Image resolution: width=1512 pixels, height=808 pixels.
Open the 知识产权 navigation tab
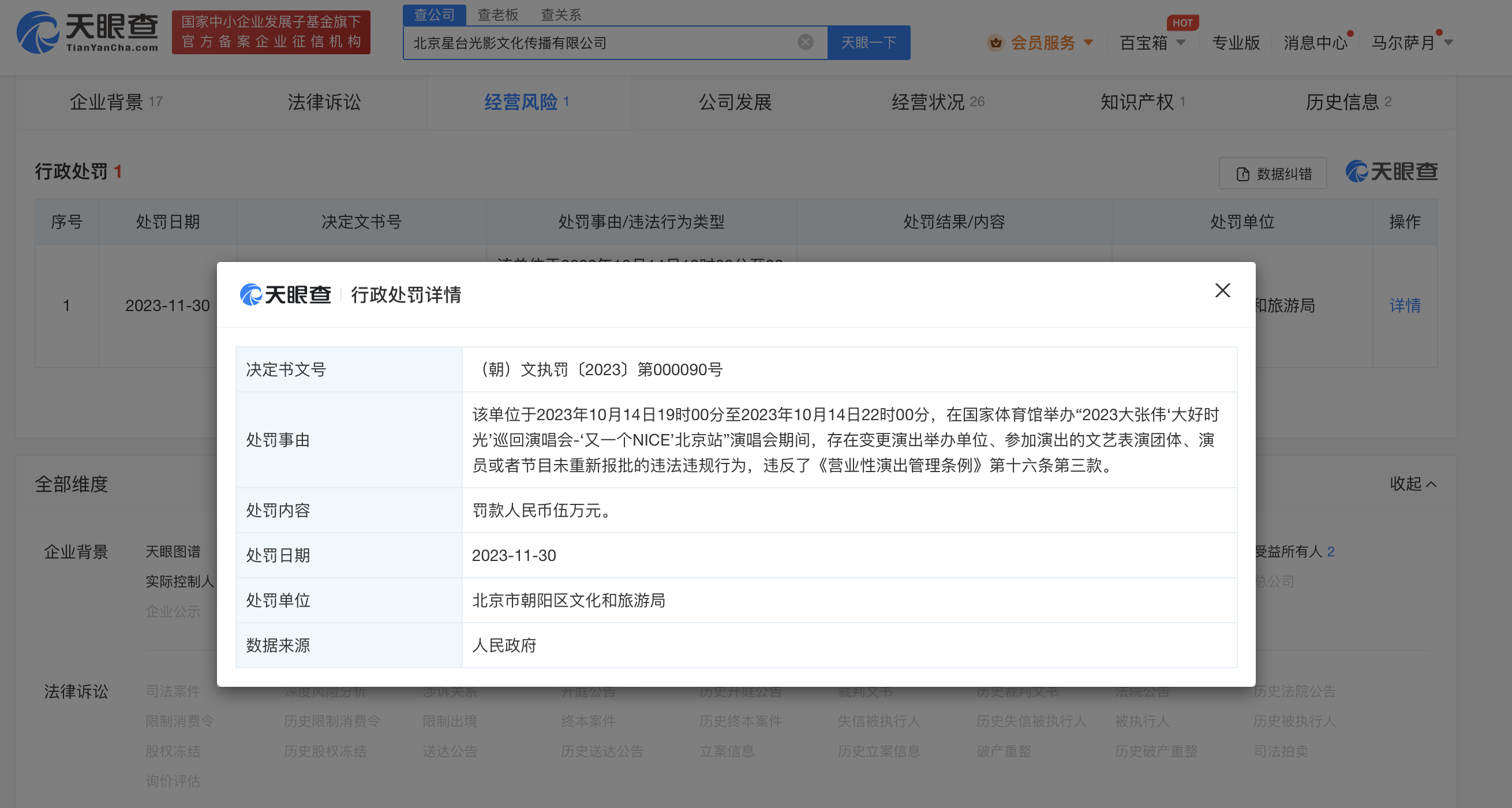tap(1137, 102)
